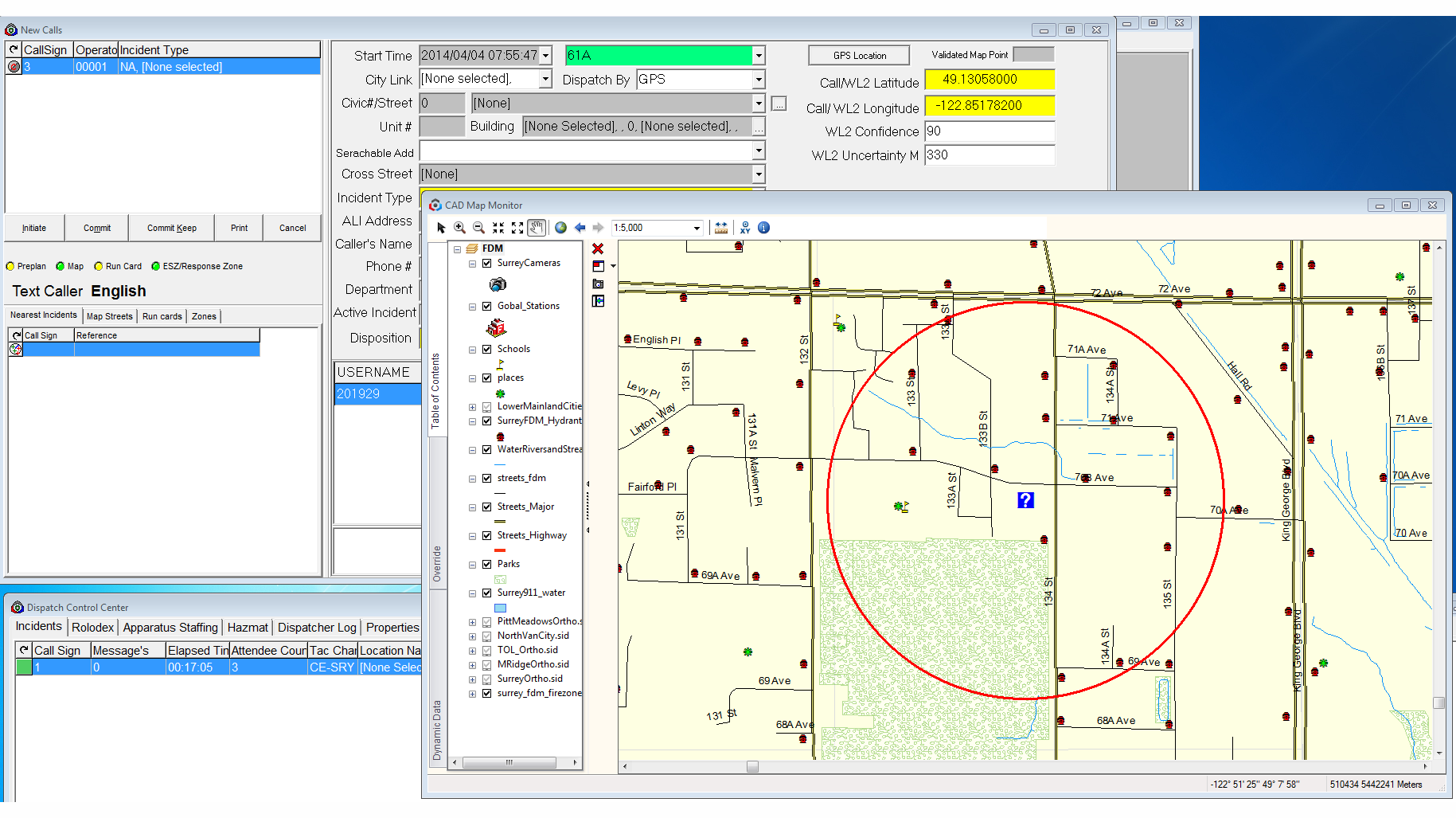Open the Dispatch By dropdown
This screenshot has width=1456, height=818.
coord(757,79)
